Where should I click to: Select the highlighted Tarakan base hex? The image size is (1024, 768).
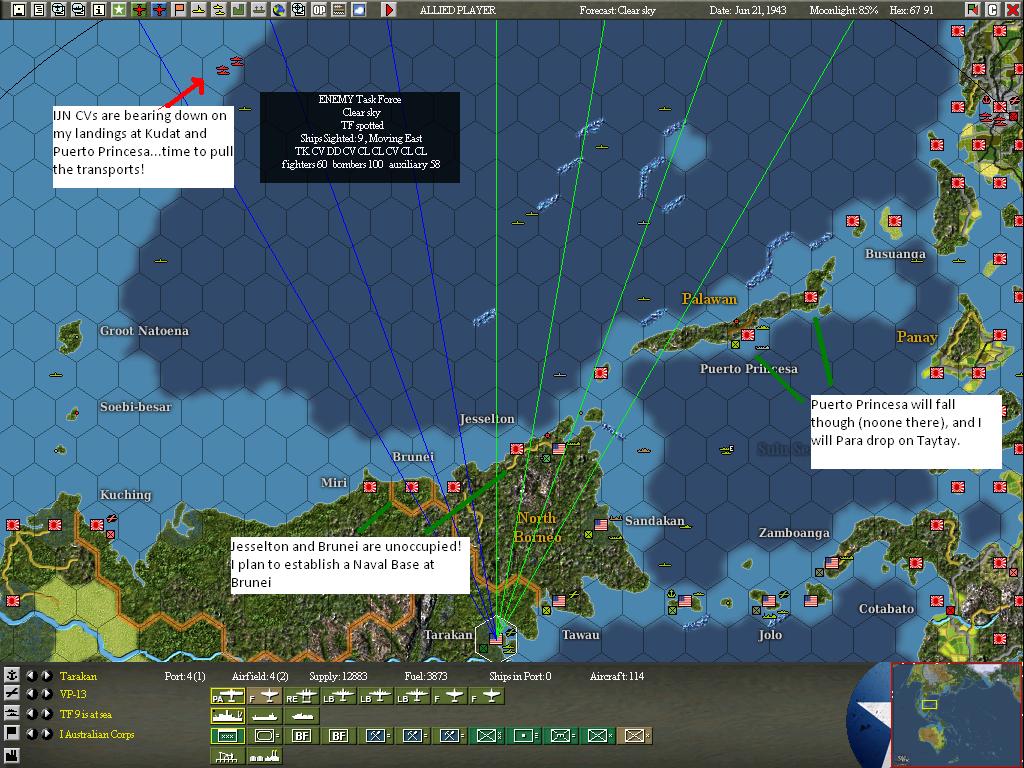(496, 637)
